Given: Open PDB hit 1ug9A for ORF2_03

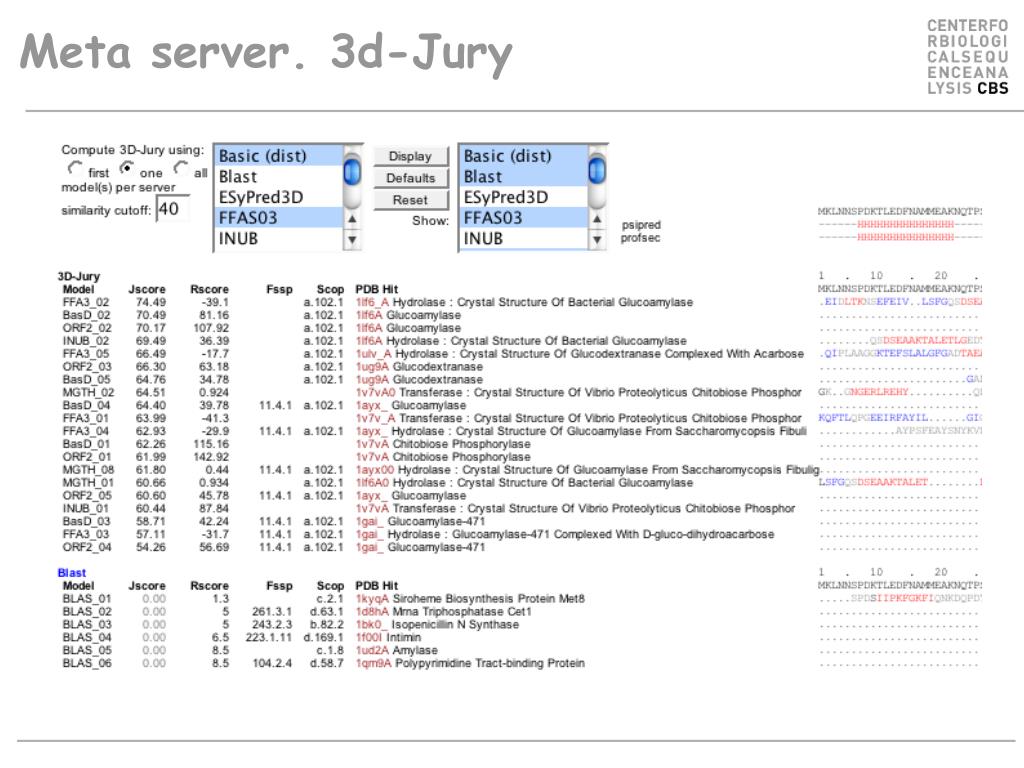Looking at the screenshot, I should pyautogui.click(x=372, y=367).
